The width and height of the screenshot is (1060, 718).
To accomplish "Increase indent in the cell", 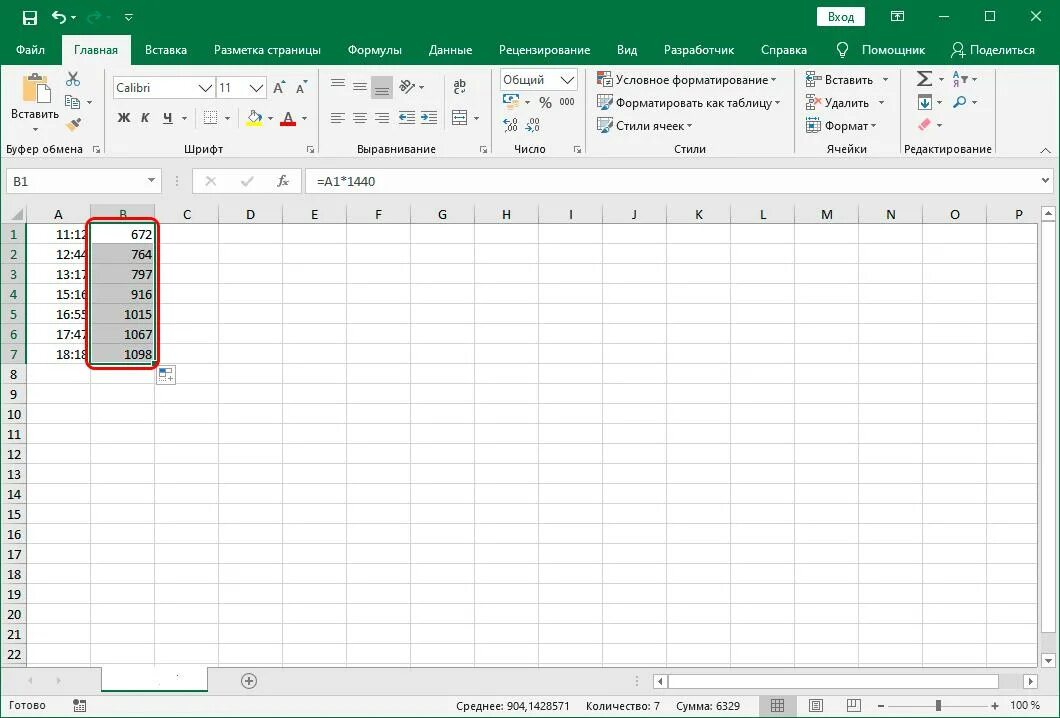I will [x=429, y=118].
